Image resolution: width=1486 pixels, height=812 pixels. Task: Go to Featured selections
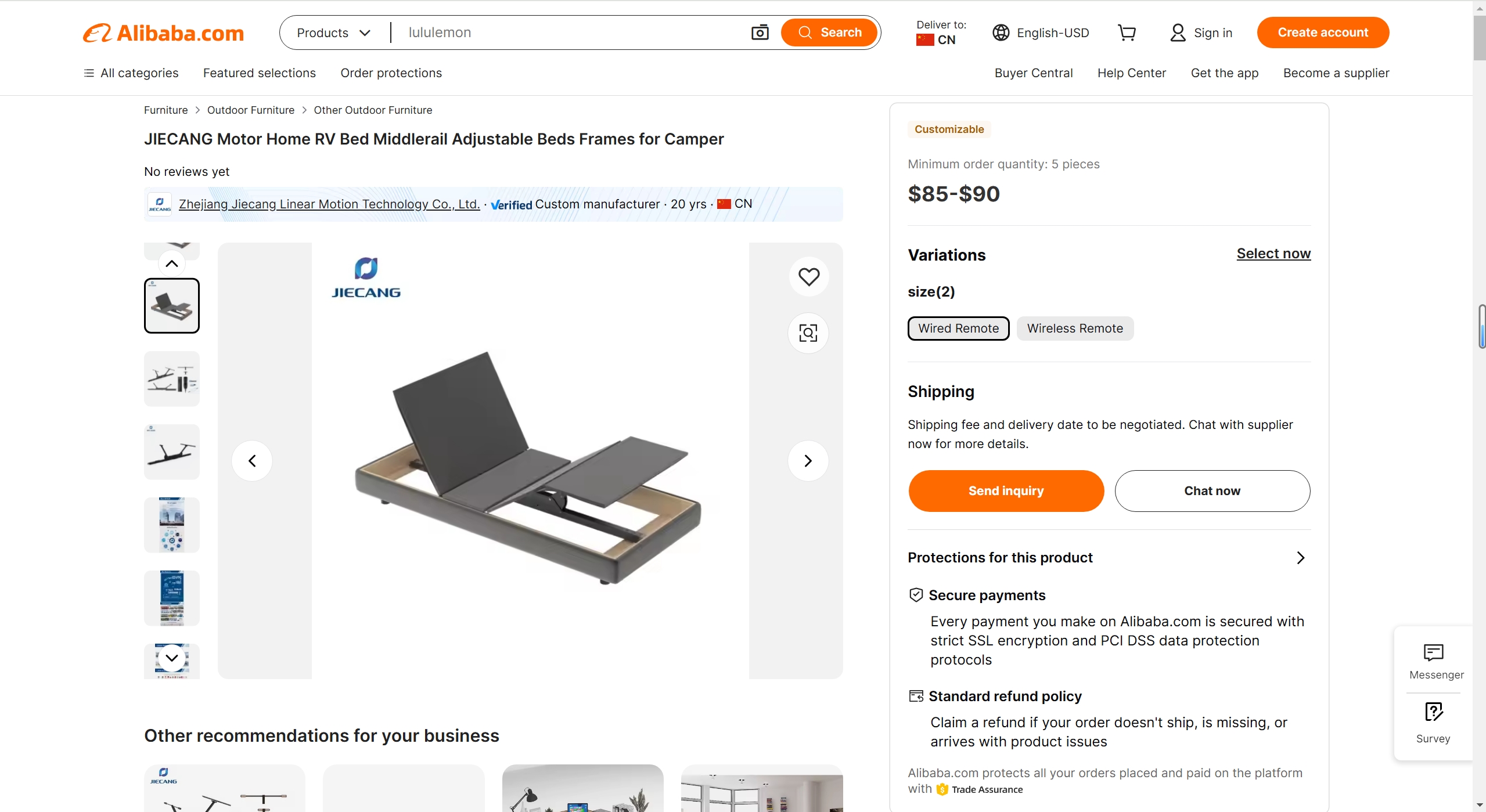pos(260,73)
